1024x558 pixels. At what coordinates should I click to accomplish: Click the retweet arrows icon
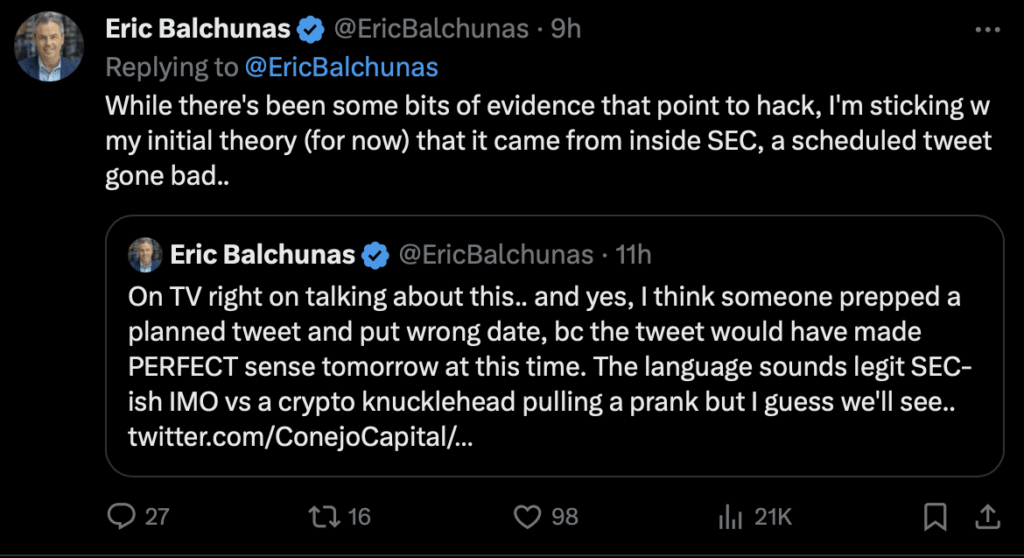pyautogui.click(x=320, y=516)
